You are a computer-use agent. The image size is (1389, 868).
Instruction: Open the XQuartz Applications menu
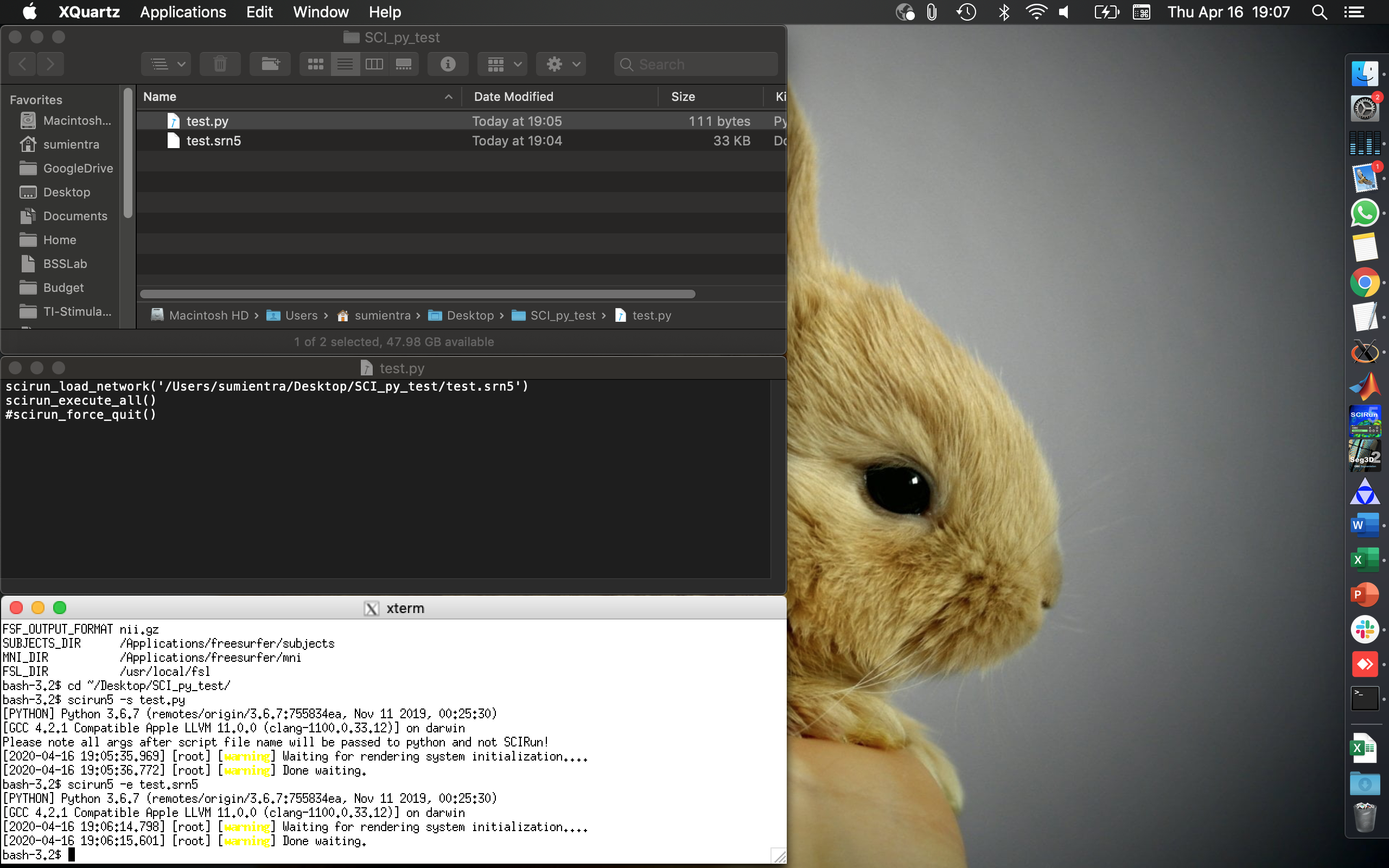click(x=182, y=12)
